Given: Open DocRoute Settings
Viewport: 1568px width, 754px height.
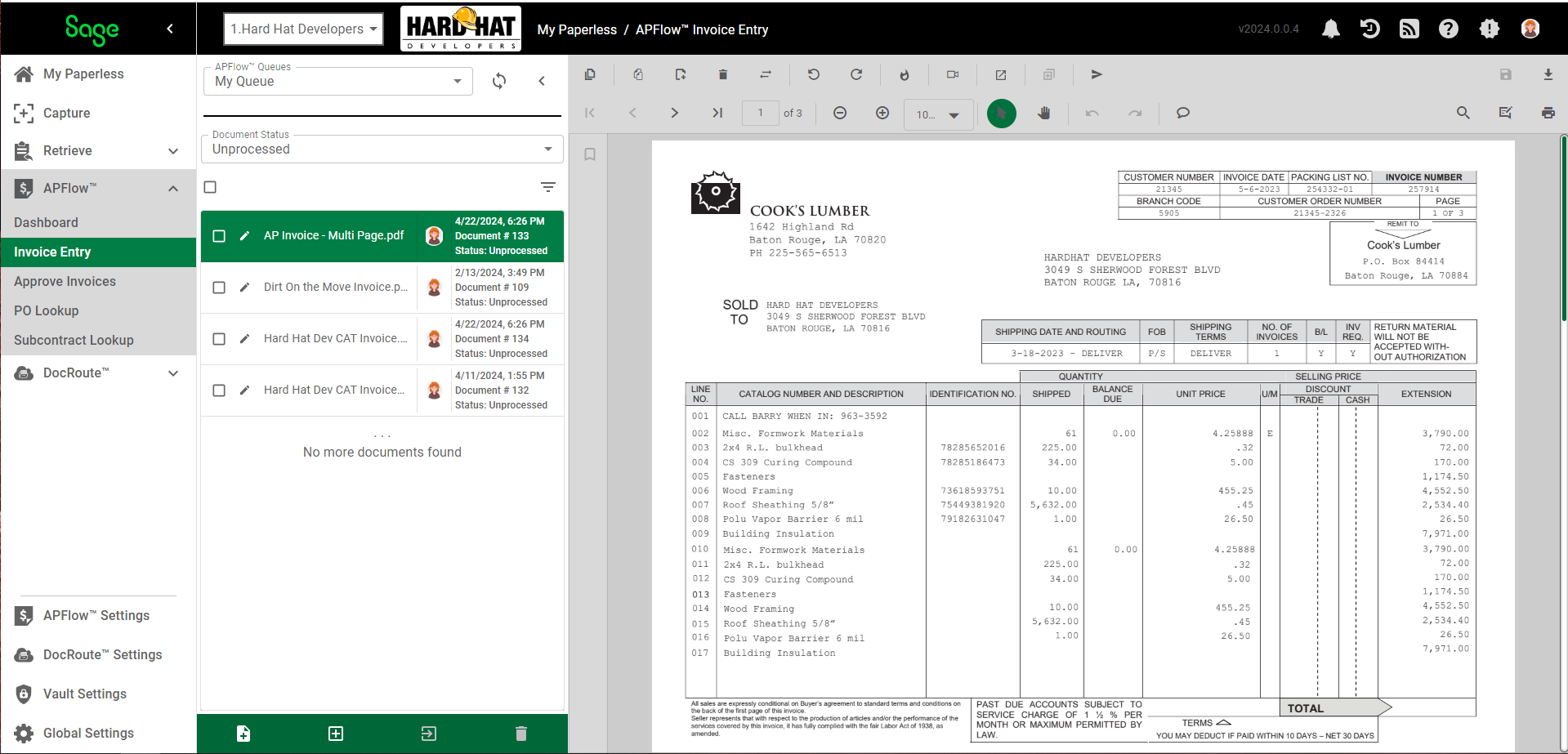Looking at the screenshot, I should pyautogui.click(x=98, y=655).
